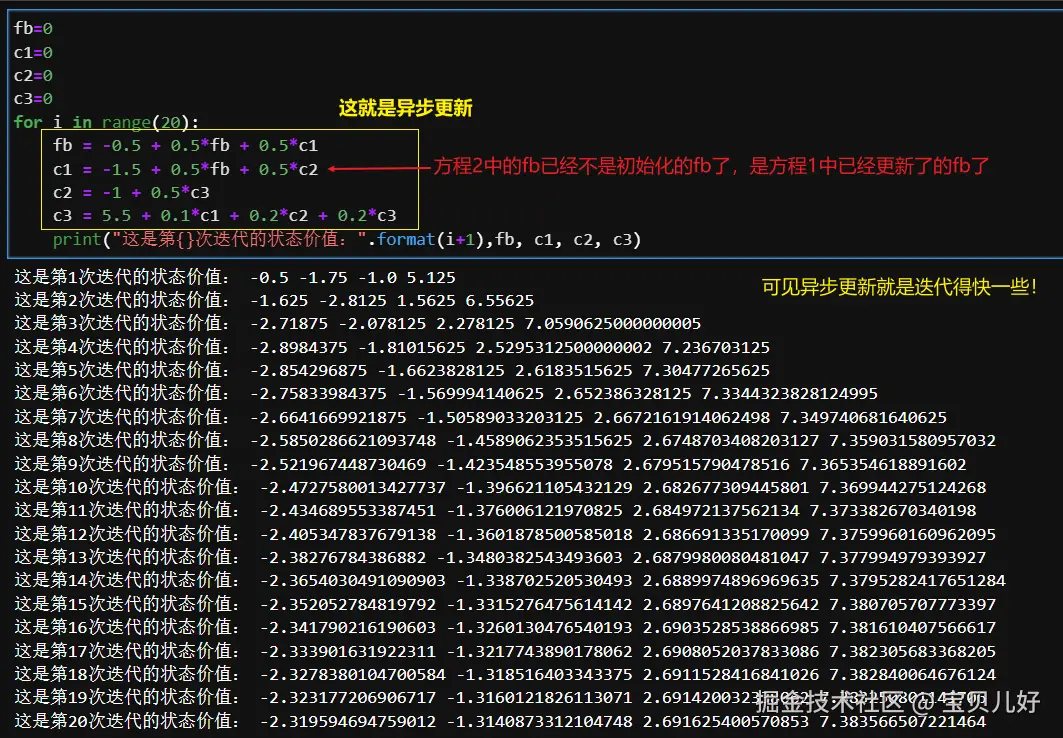Select the output row for 第16次迭代

click(504, 627)
